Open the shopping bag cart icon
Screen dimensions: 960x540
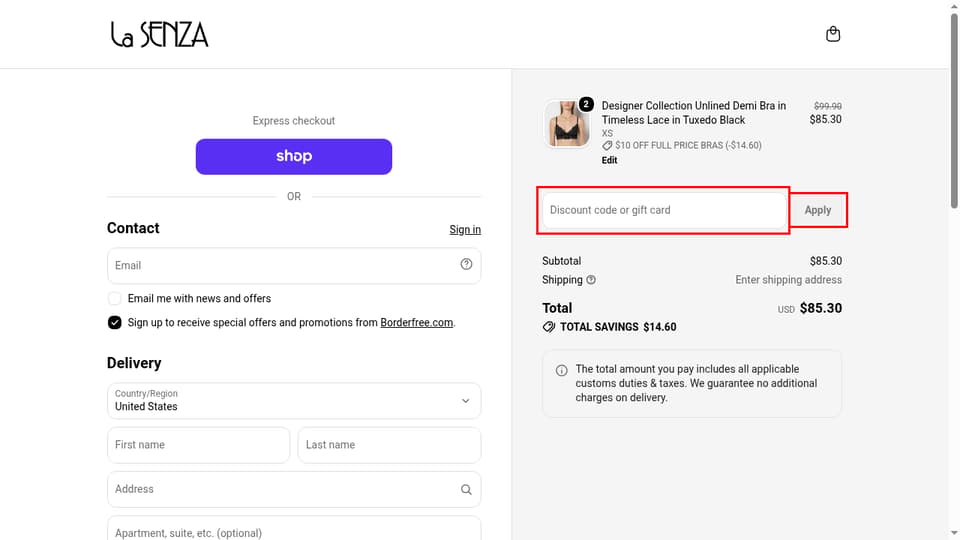pos(833,34)
